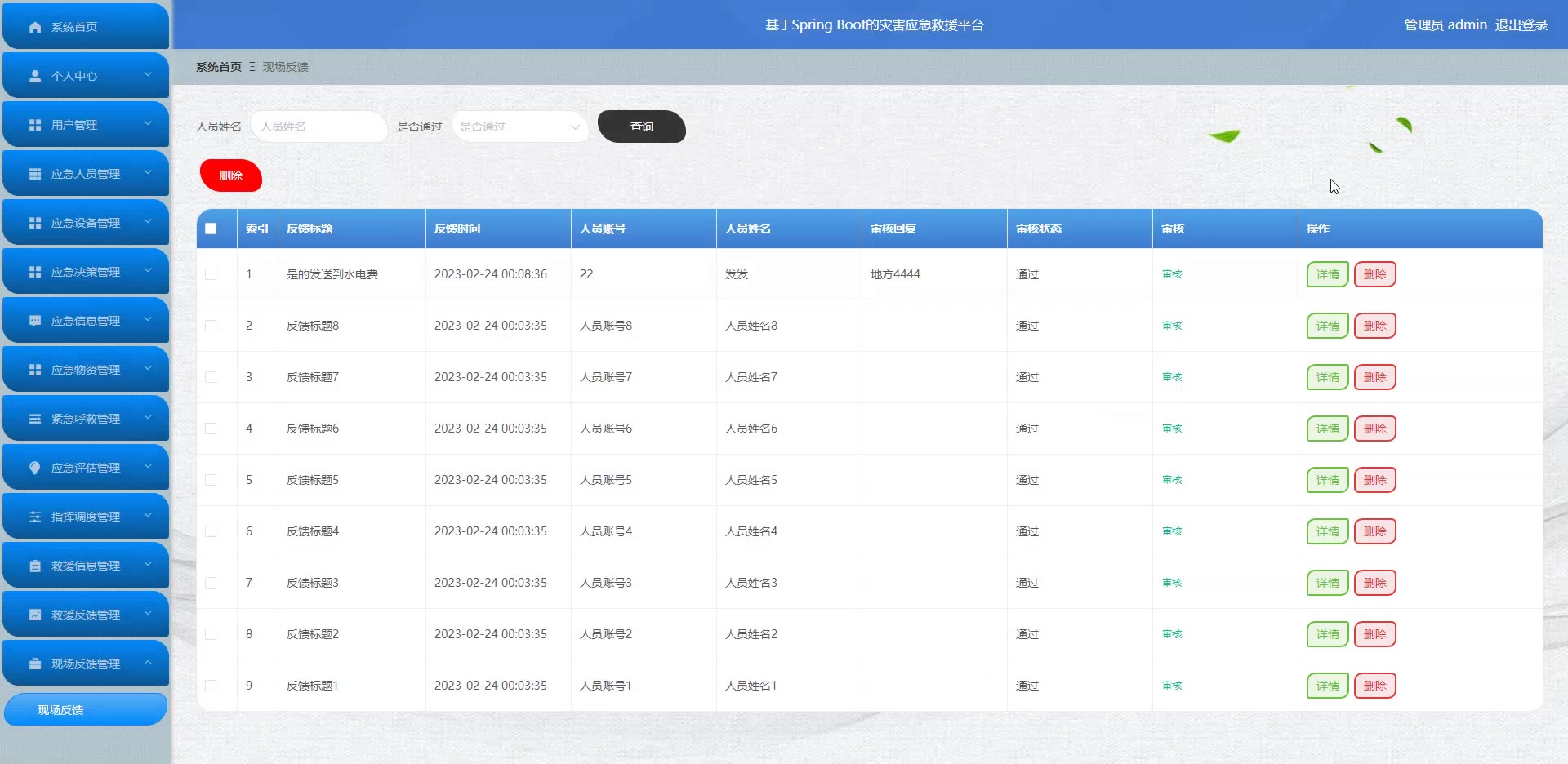Open 系统首页 in the sidebar
Viewport: 1568px width, 764px height.
(x=86, y=27)
